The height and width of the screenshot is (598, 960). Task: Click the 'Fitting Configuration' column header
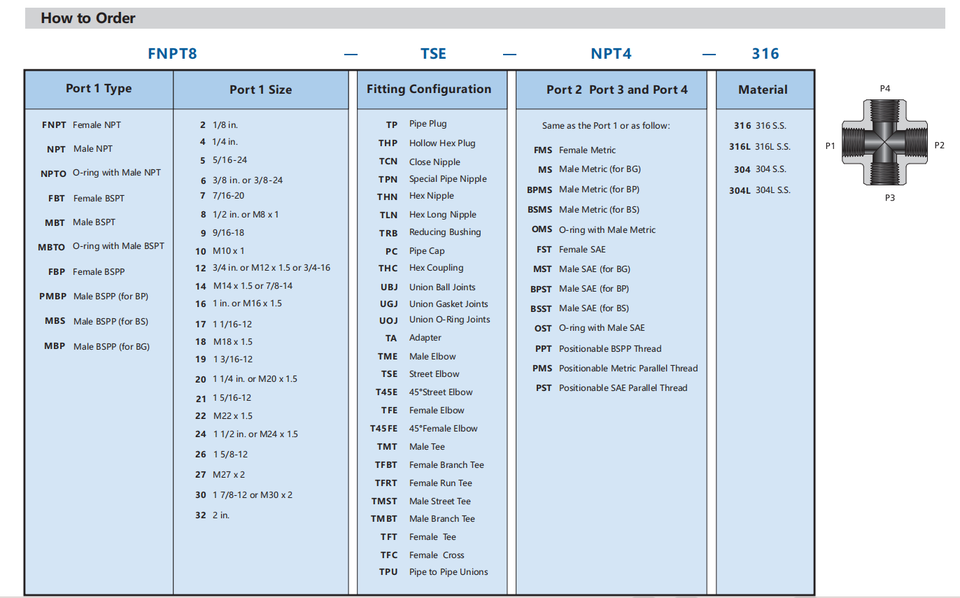429,89
